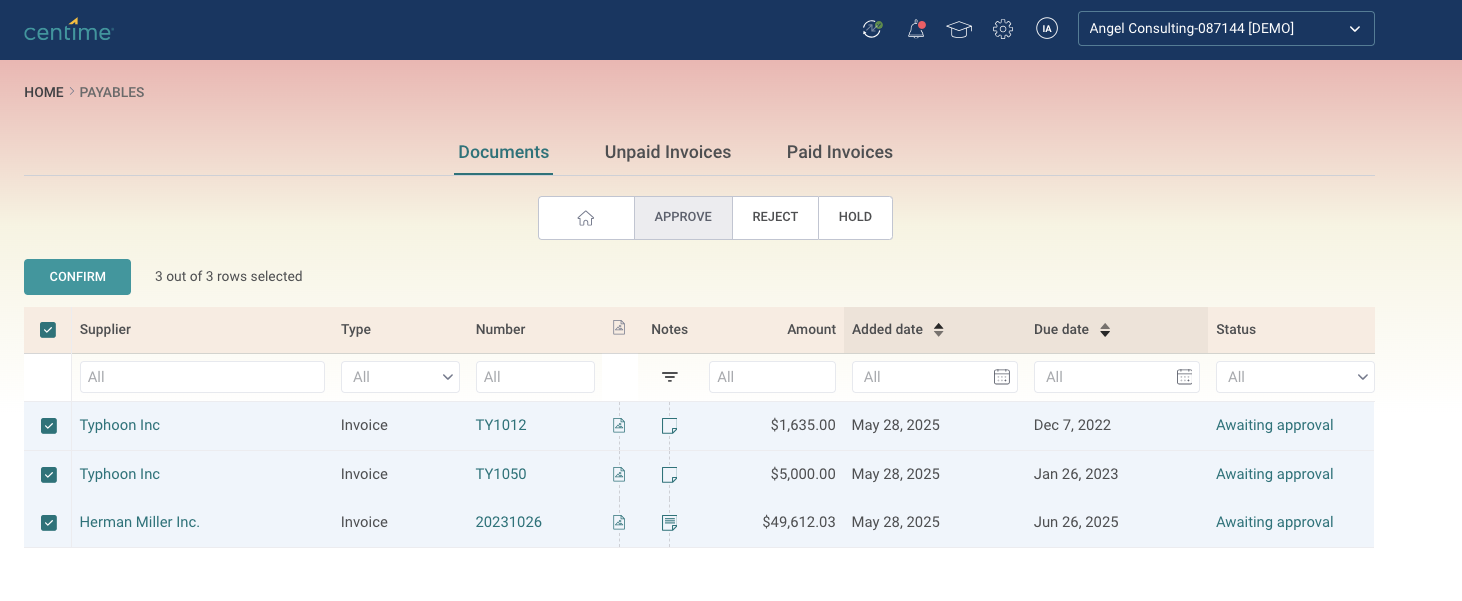Click the Supplier column header
Screen dimensions: 1462x601
pyautogui.click(x=105, y=329)
